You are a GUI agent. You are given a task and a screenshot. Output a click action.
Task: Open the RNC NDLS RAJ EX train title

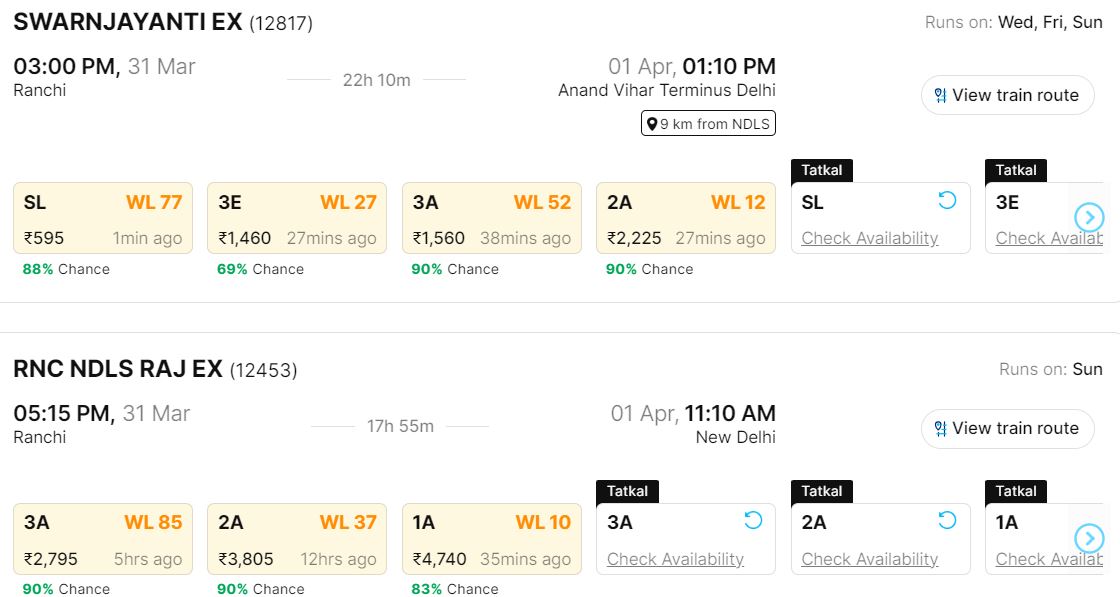(118, 369)
